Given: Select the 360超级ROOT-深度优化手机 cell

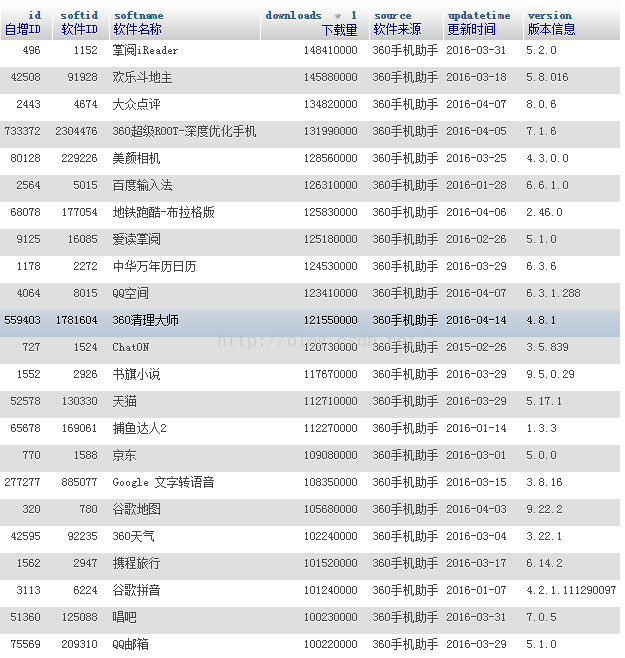Looking at the screenshot, I should [x=184, y=131].
